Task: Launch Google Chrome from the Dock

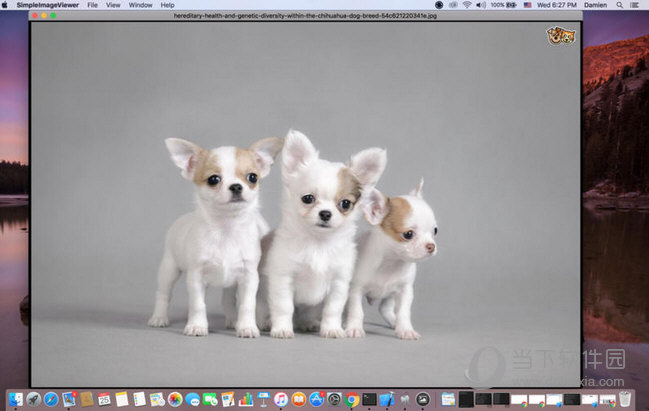Action: click(352, 399)
